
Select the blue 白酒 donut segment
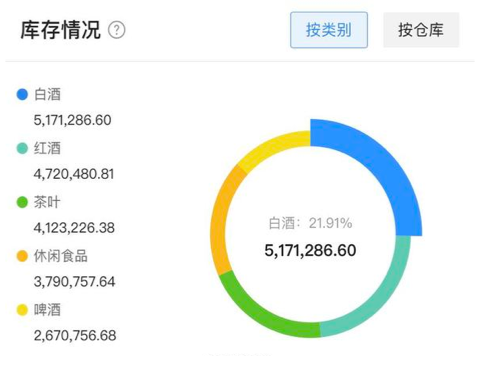[x=382, y=164]
